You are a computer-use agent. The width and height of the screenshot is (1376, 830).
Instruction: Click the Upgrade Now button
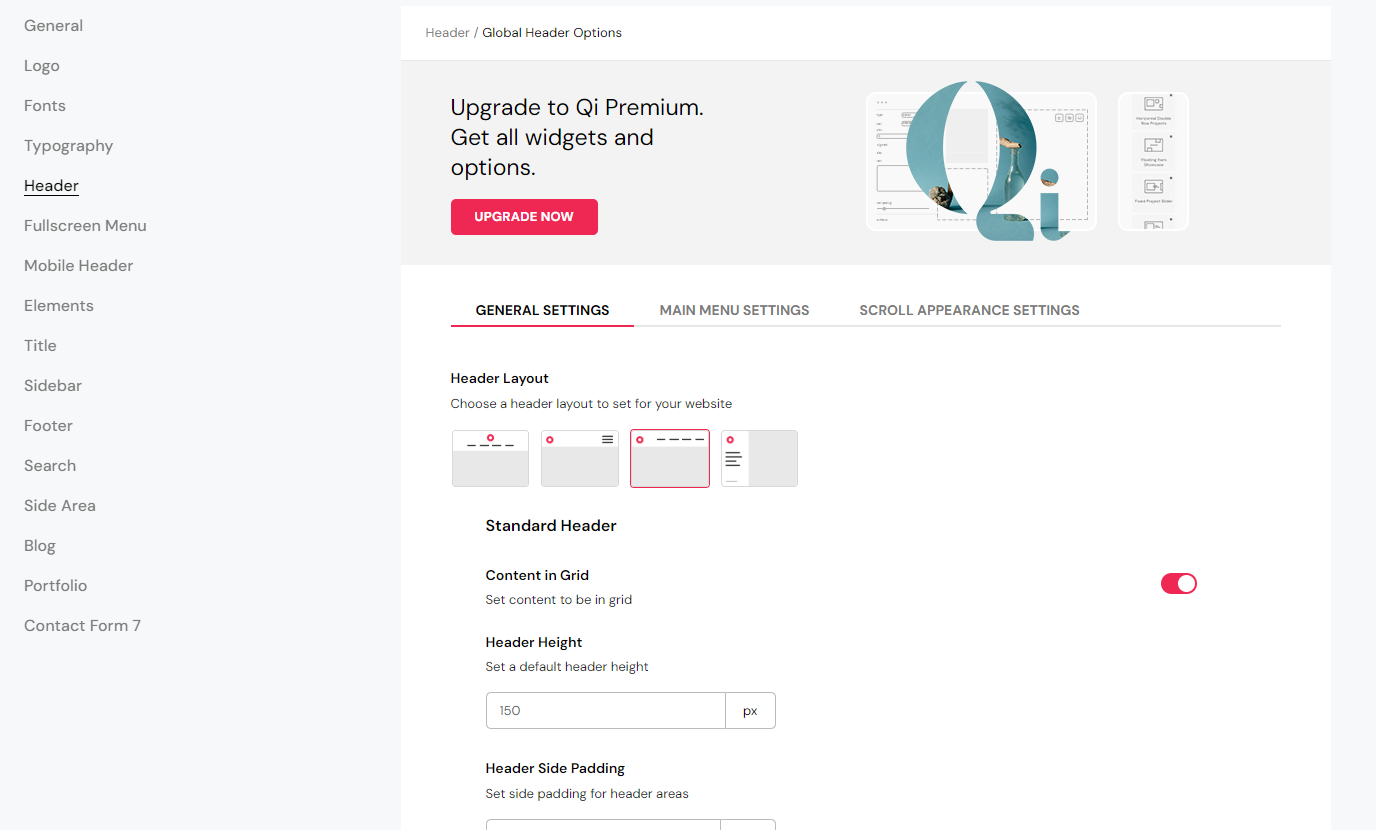click(524, 217)
